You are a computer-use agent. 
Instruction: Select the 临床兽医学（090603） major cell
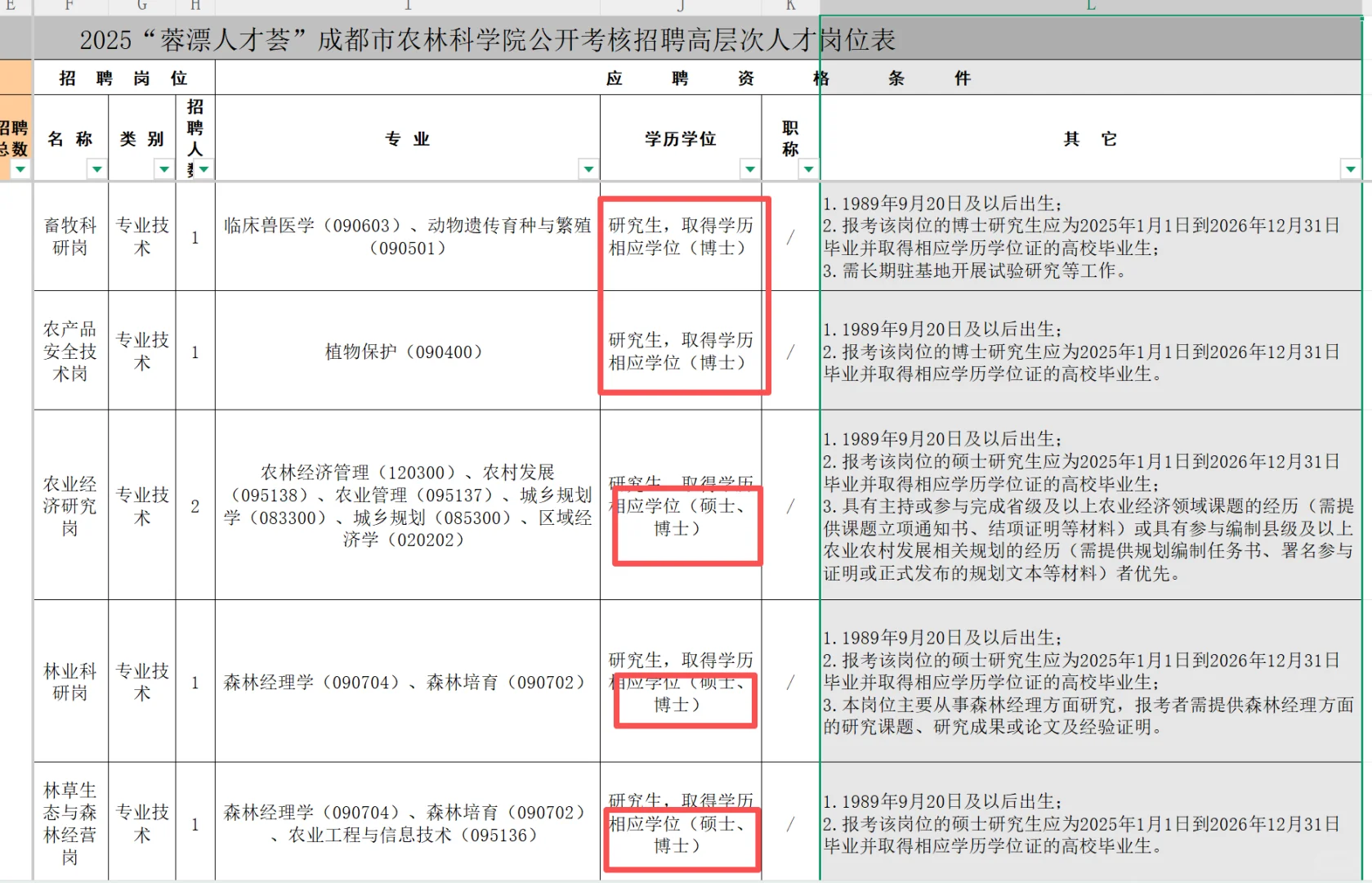pyautogui.click(x=408, y=236)
